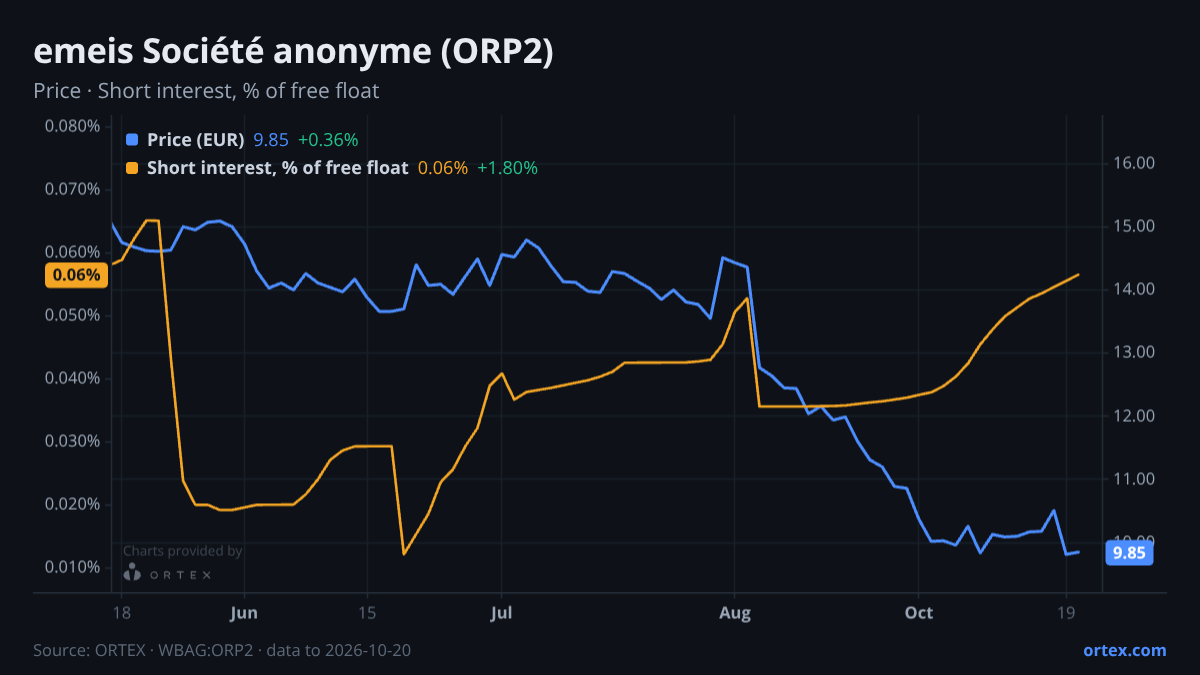Click the 0.080% left axis label
1200x675 pixels.
pos(72,126)
